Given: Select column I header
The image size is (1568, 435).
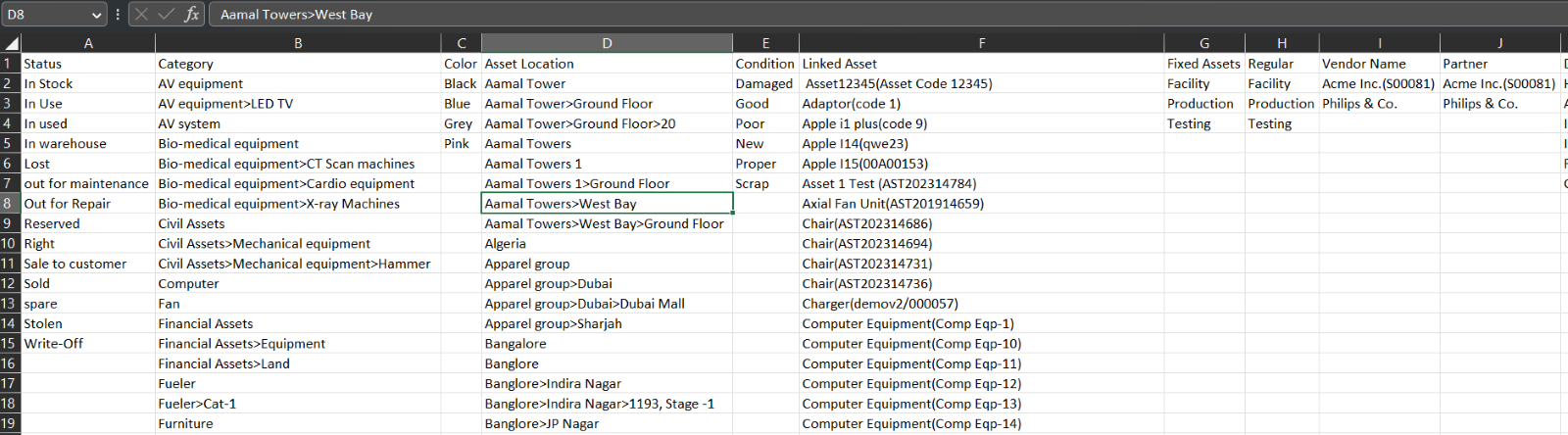Looking at the screenshot, I should (x=1380, y=43).
